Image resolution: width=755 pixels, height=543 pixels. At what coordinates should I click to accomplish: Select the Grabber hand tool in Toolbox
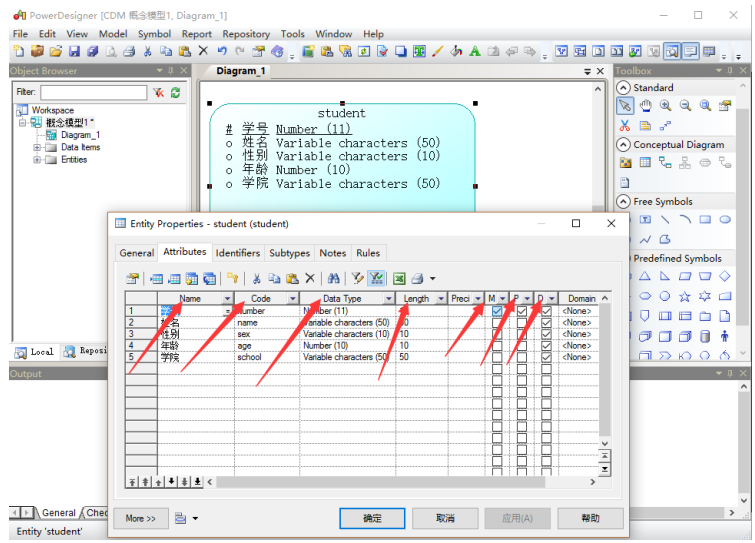645,105
